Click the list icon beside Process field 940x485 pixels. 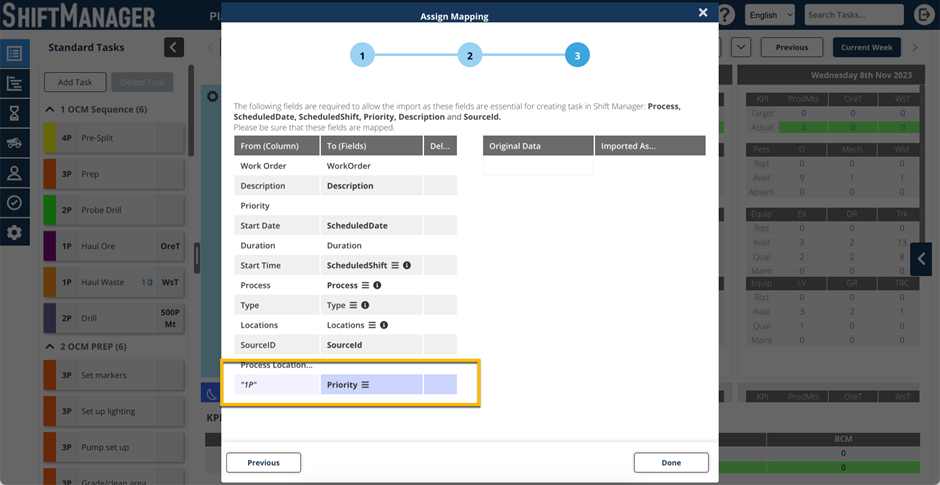(x=365, y=285)
